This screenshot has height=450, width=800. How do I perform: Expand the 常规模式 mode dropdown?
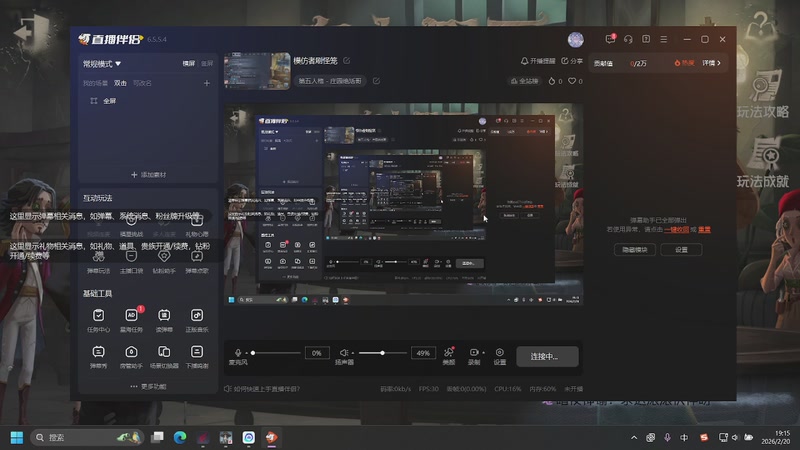[x=102, y=64]
